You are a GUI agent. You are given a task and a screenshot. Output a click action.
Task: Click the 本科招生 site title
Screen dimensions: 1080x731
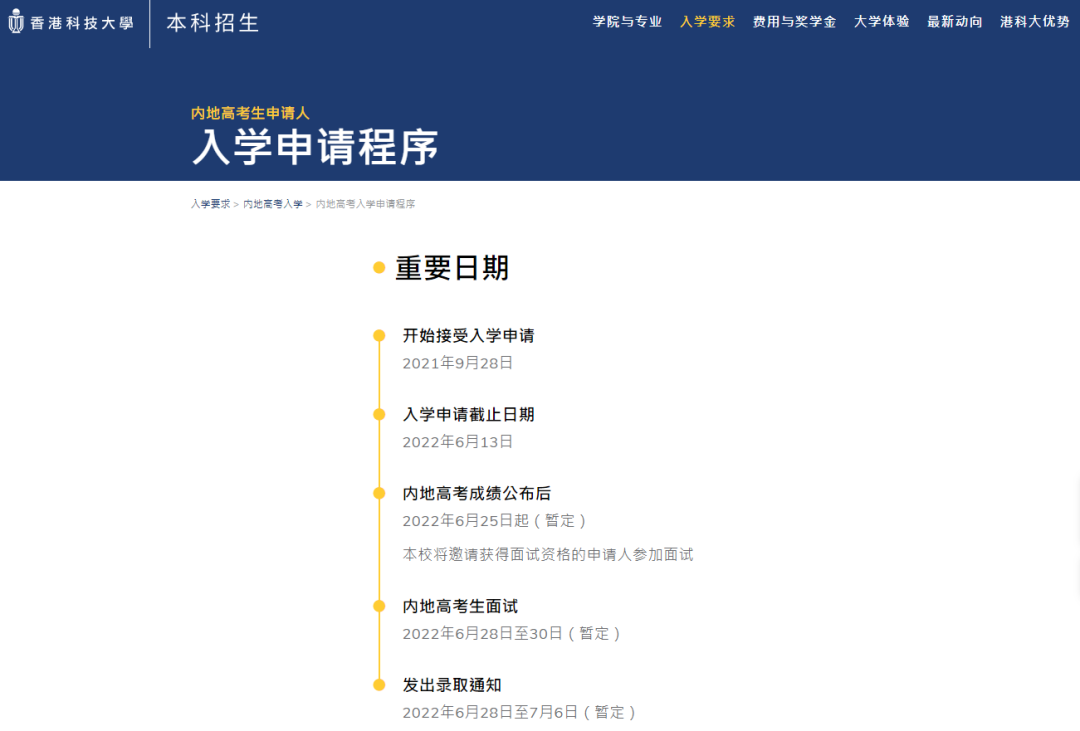(x=211, y=22)
